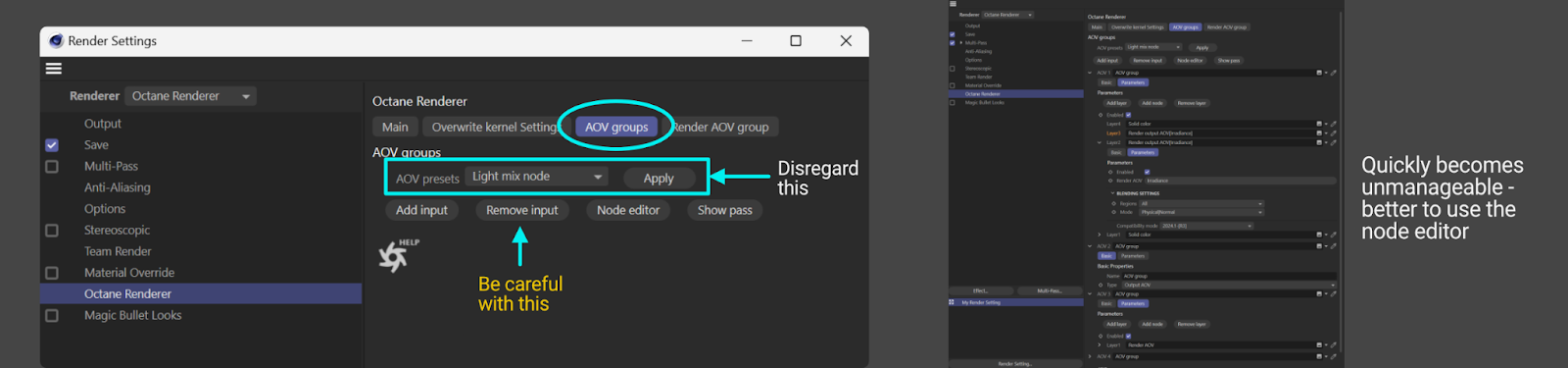Collapse BLENDING SETTINGS section in right panel
1568x368 pixels.
pyautogui.click(x=1112, y=193)
